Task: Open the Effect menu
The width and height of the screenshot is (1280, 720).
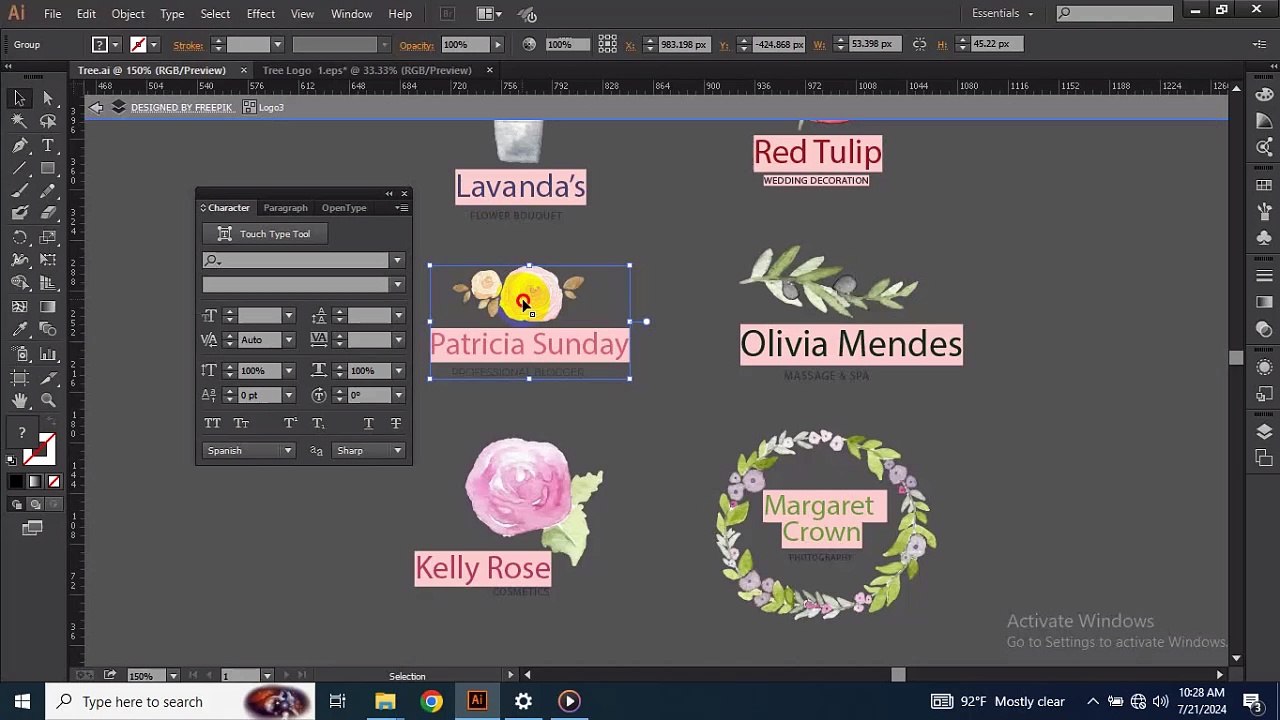Action: pyautogui.click(x=260, y=14)
